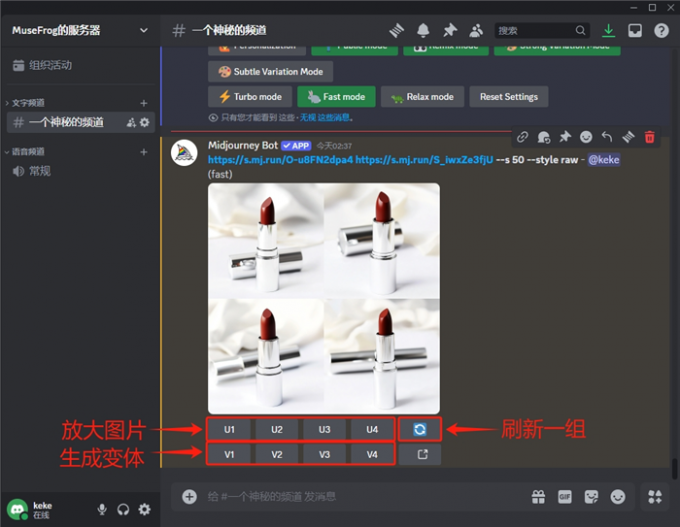Viewport: 680px width, 527px height.
Task: Create a thread from message hover toolbar
Action: click(628, 137)
